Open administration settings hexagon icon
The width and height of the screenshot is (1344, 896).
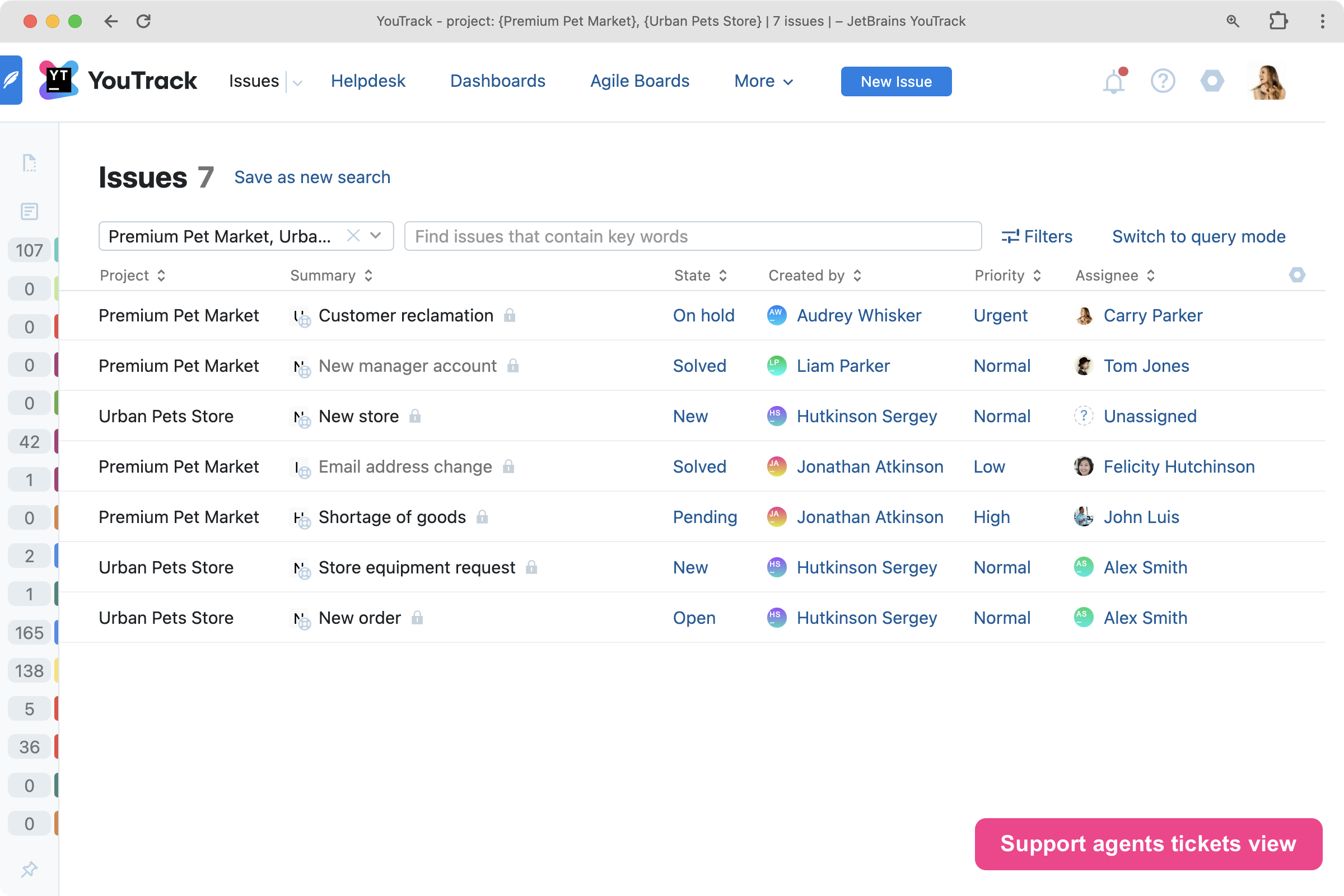click(1212, 81)
